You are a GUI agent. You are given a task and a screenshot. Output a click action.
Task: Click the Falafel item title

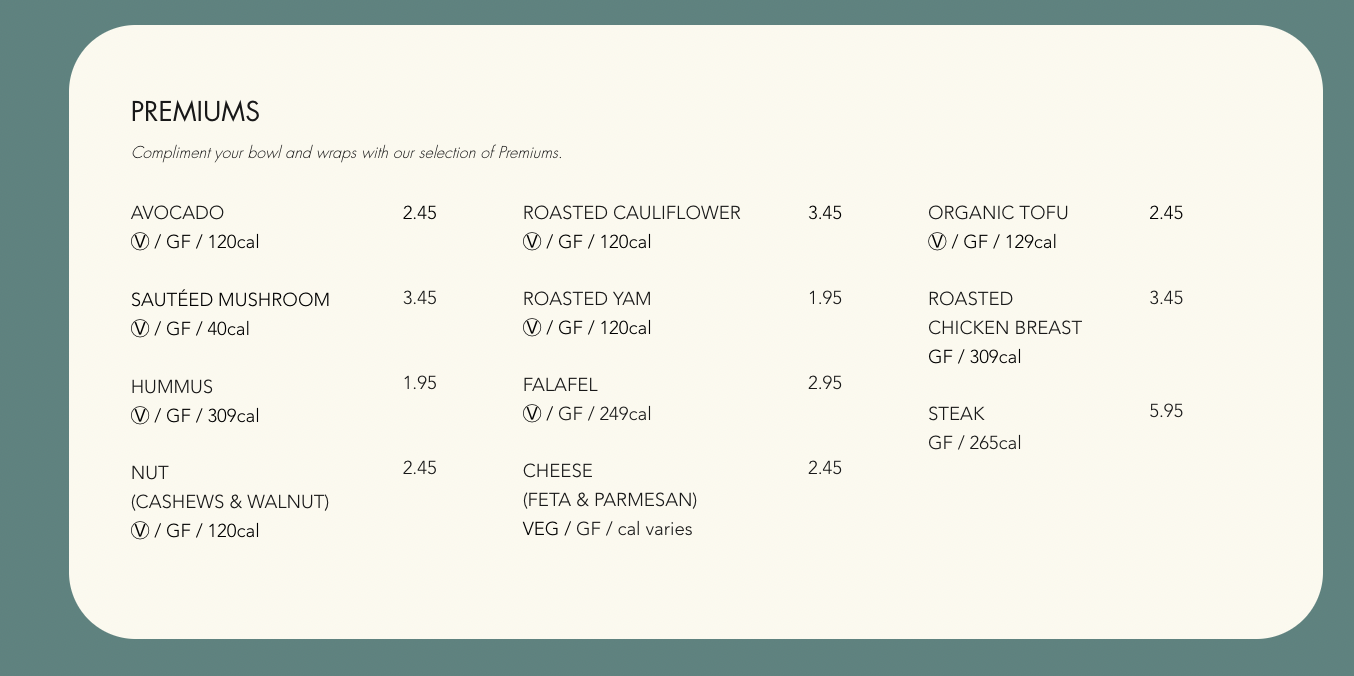[560, 385]
